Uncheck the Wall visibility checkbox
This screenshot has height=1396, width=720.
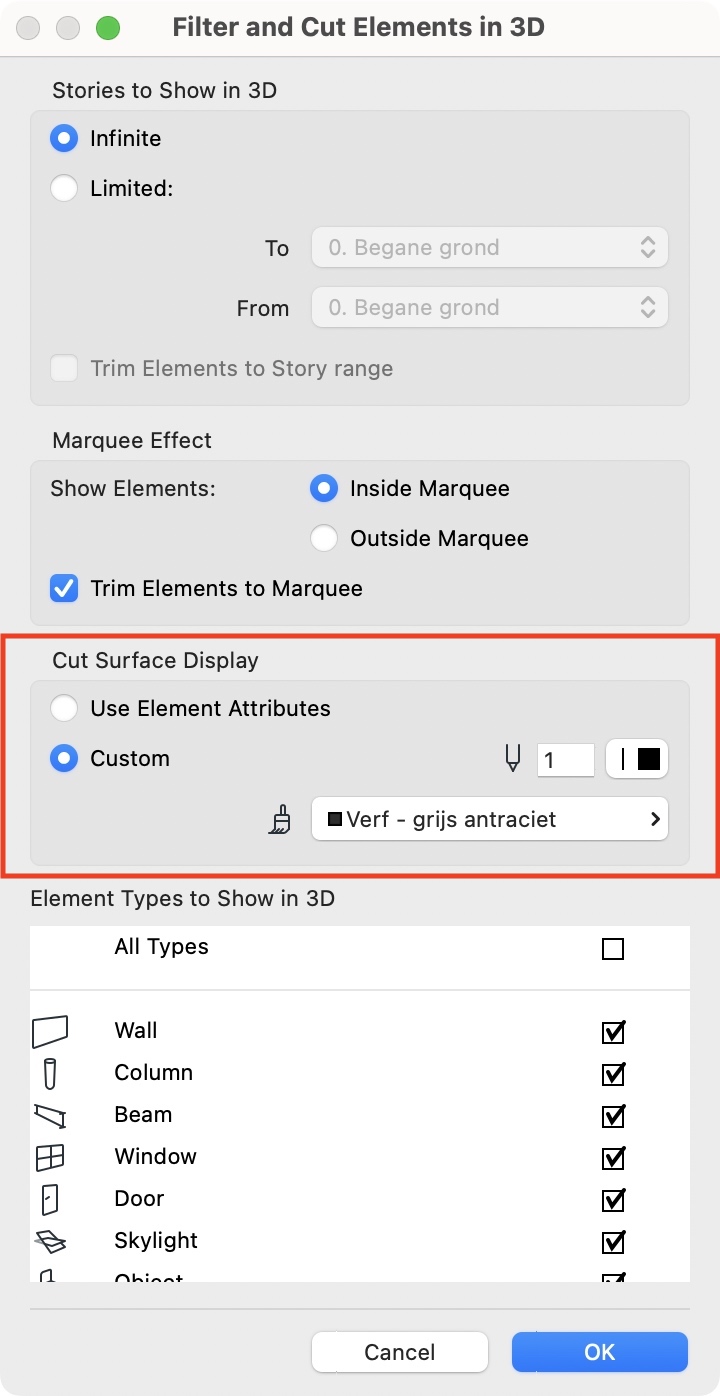point(613,1031)
